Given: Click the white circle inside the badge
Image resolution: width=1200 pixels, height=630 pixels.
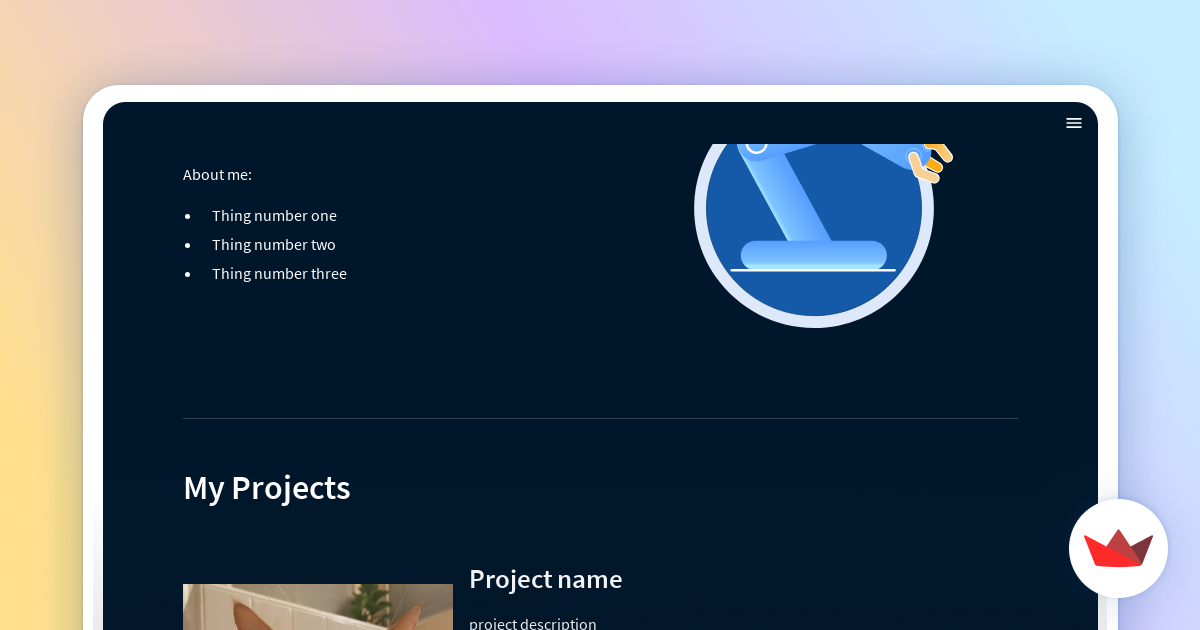Looking at the screenshot, I should pyautogui.click(x=757, y=146).
